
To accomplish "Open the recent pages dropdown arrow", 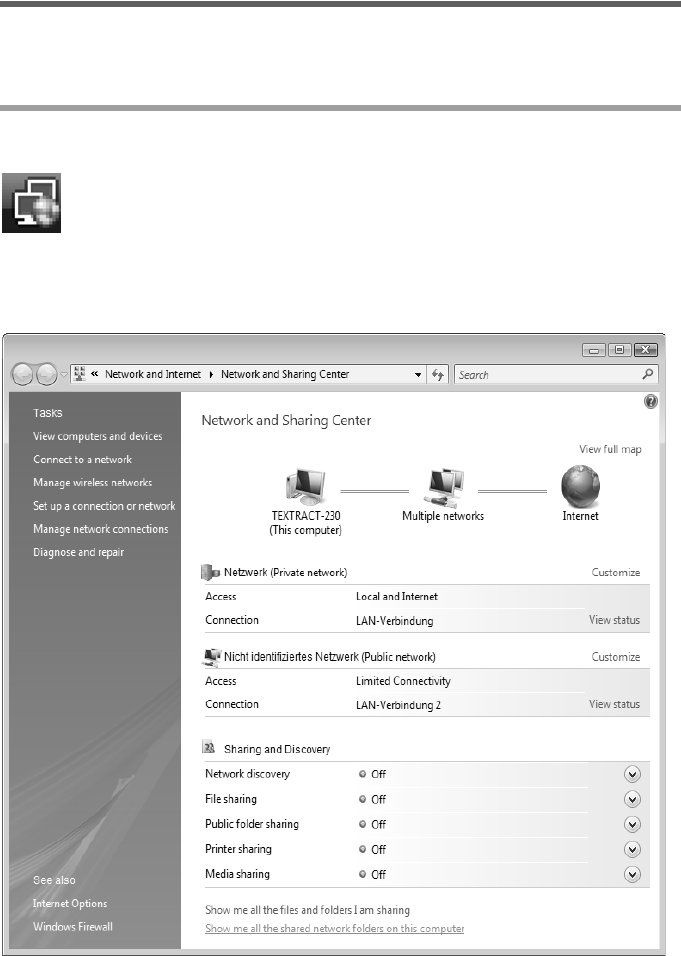I will [x=63, y=375].
